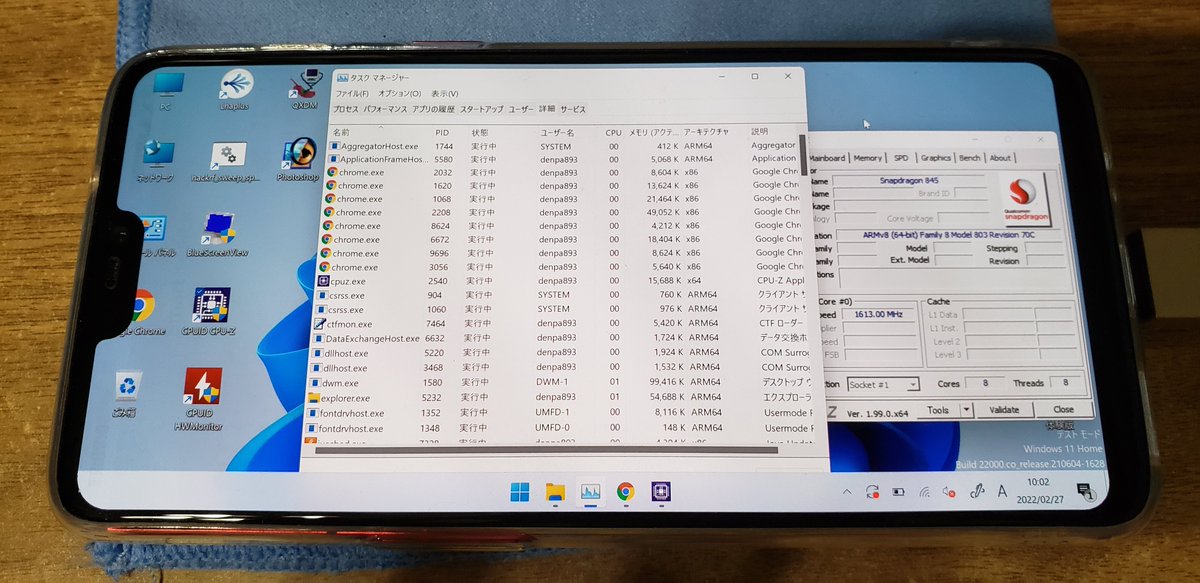1200x583 pixels.
Task: Open the hackrf_sweep desktop shortcut
Action: coord(227,160)
